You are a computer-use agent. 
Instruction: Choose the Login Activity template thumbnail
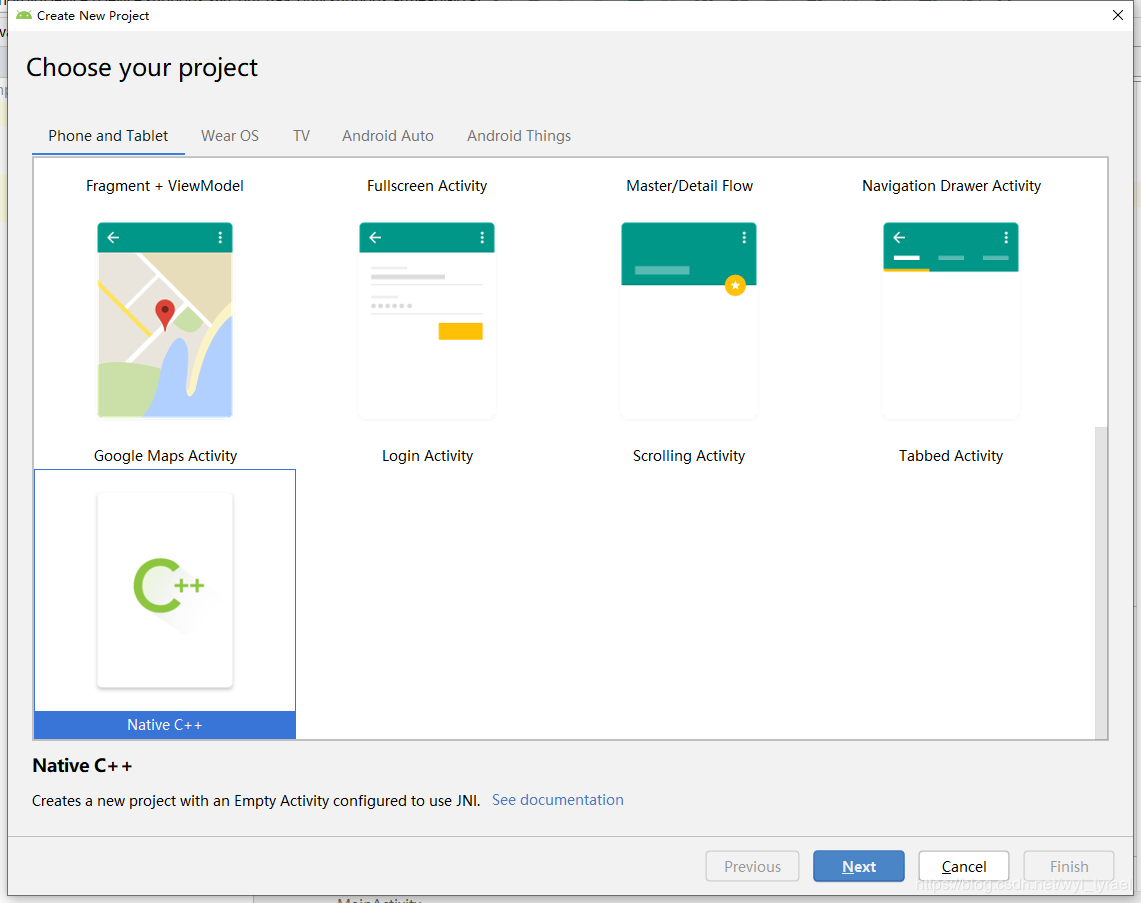(427, 320)
